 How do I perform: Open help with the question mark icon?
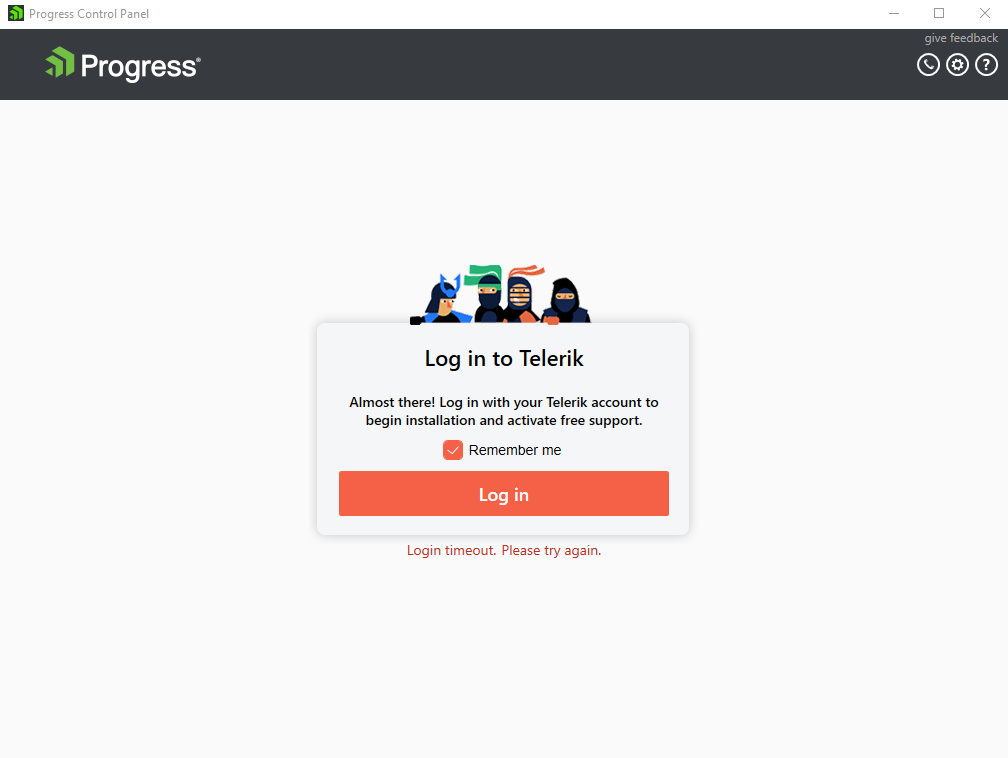pos(986,65)
